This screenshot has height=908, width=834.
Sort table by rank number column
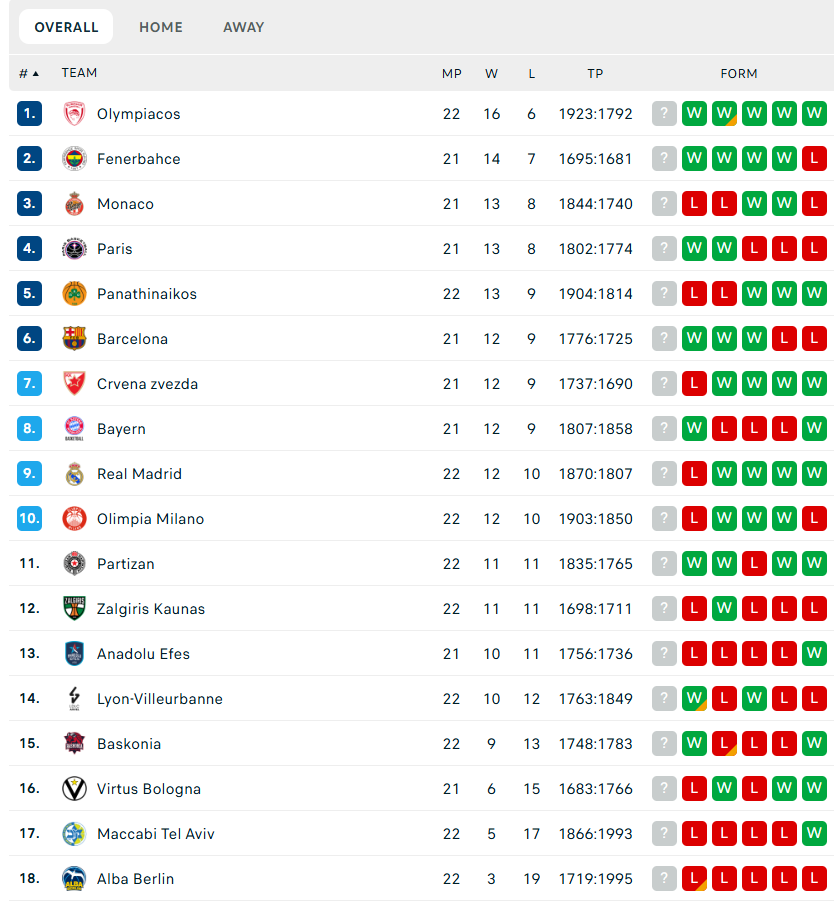coord(28,73)
